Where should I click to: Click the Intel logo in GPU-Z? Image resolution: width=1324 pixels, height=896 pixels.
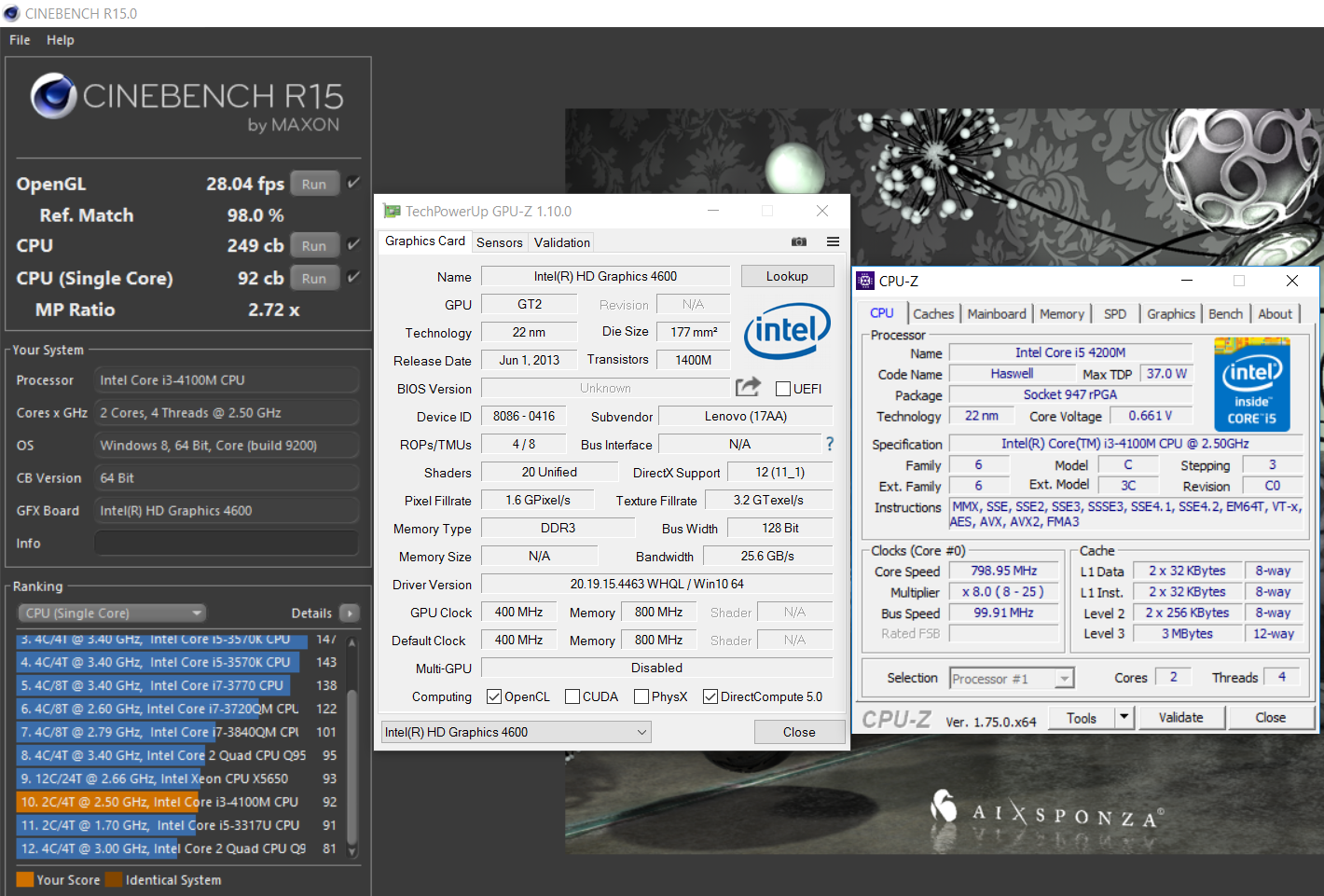tap(787, 331)
